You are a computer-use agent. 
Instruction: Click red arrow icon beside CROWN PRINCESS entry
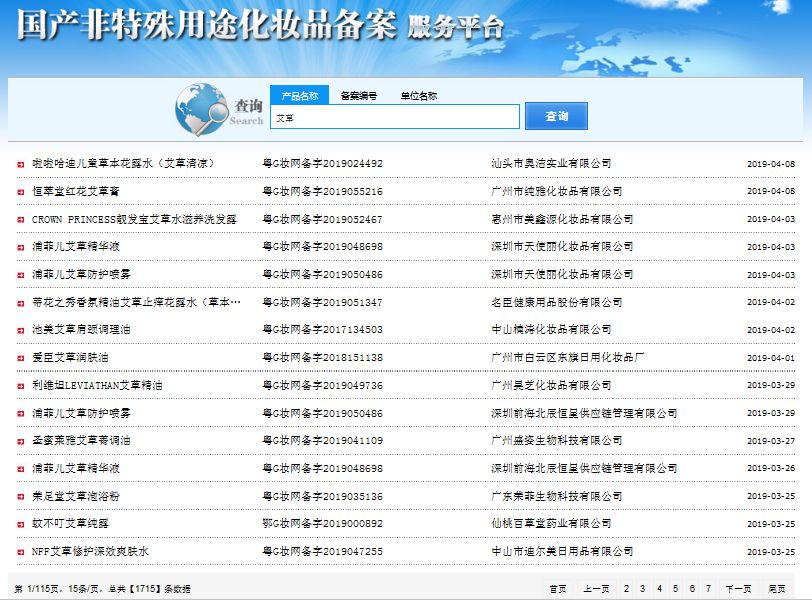(20, 219)
